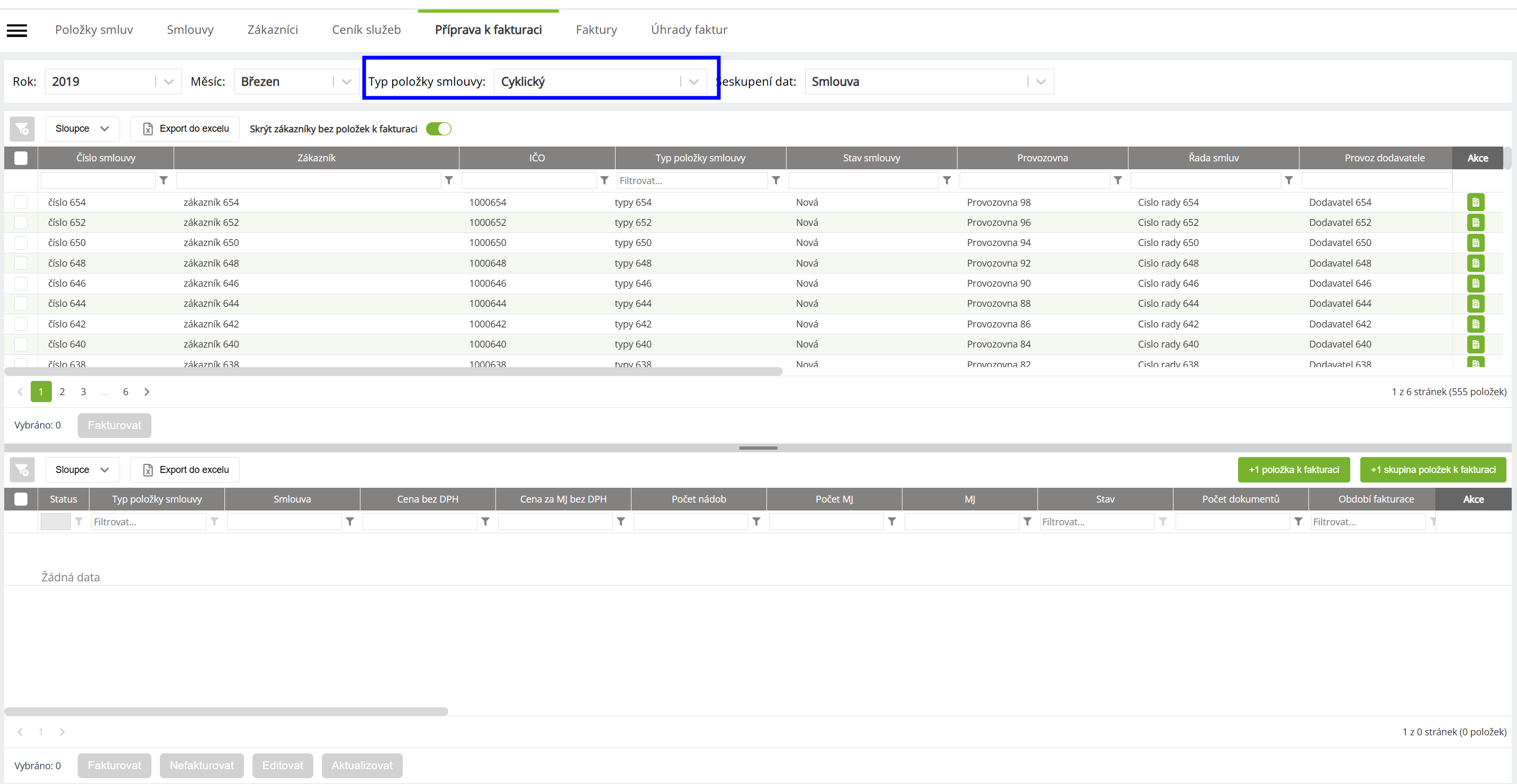
Task: Open document action for číslo 644 row
Action: 1475,304
